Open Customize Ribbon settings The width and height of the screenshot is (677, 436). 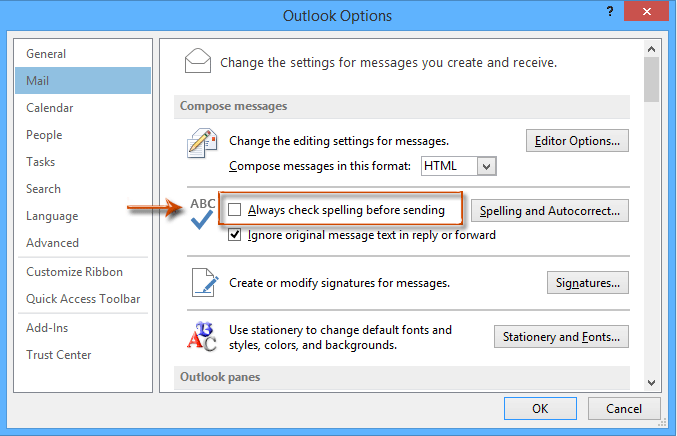pos(83,272)
